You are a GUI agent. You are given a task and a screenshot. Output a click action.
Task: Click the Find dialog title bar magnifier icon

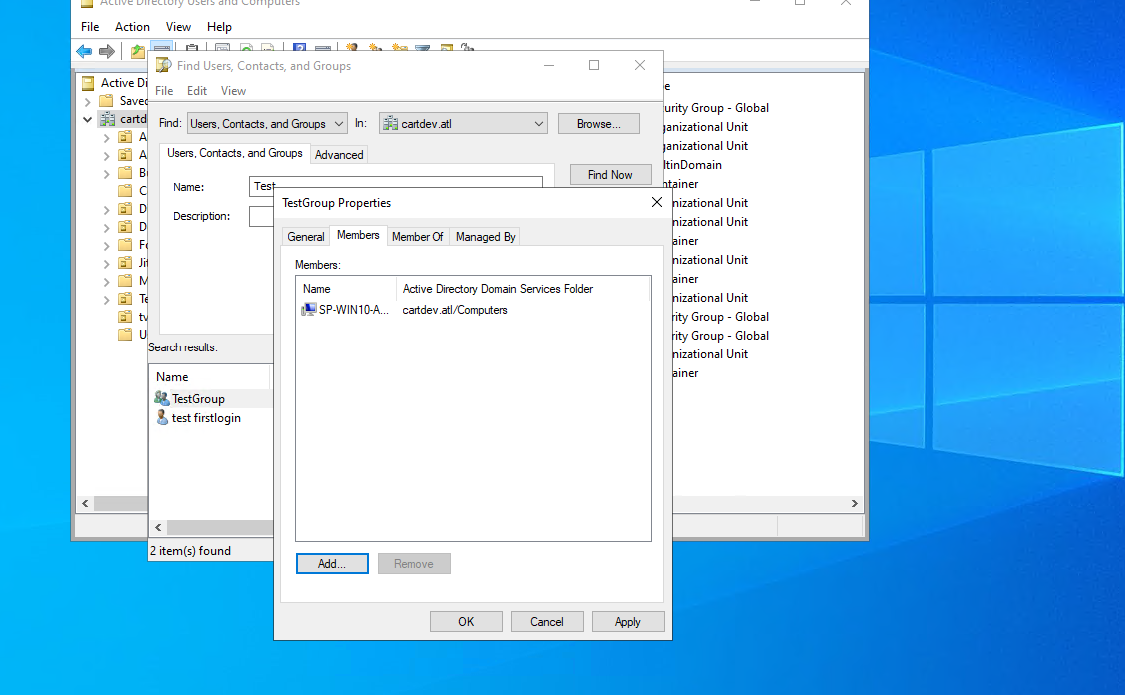164,65
